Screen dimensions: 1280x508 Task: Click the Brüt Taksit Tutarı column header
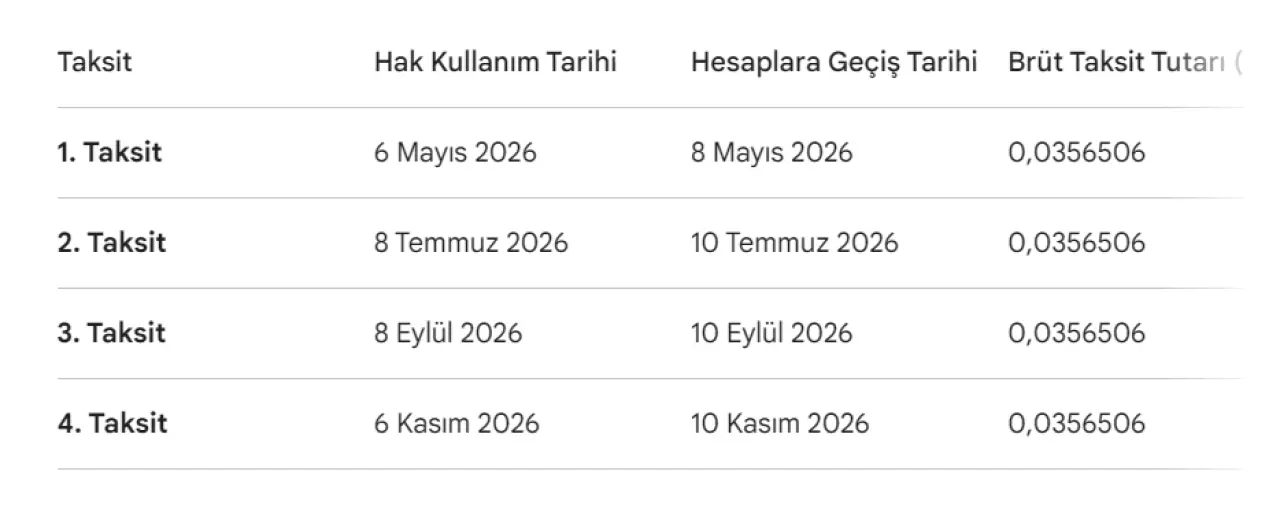tap(1120, 62)
